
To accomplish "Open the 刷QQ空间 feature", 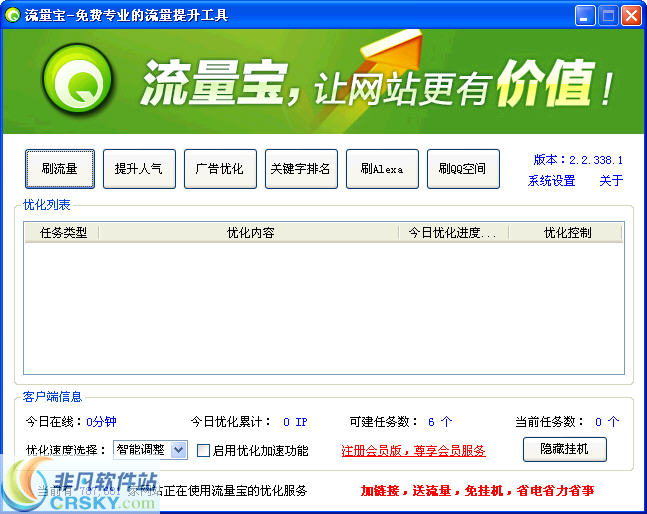I will 463,169.
